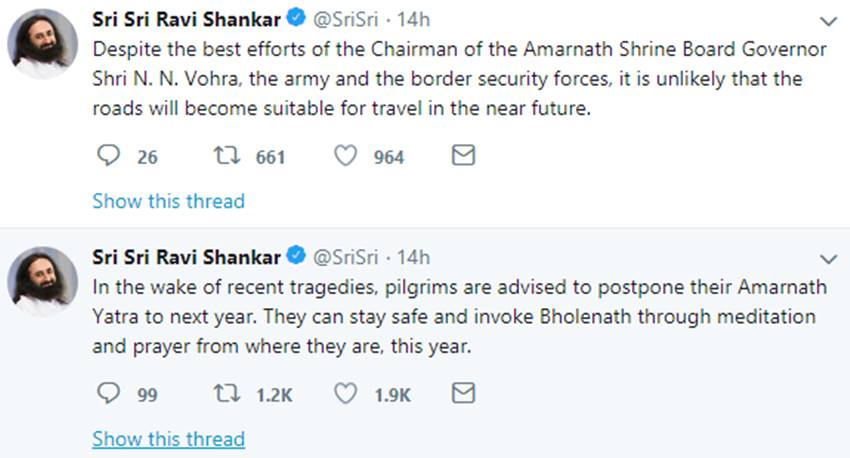
Task: Open Sri Sri Ravi Shankar name in second tweet
Action: click(x=186, y=257)
